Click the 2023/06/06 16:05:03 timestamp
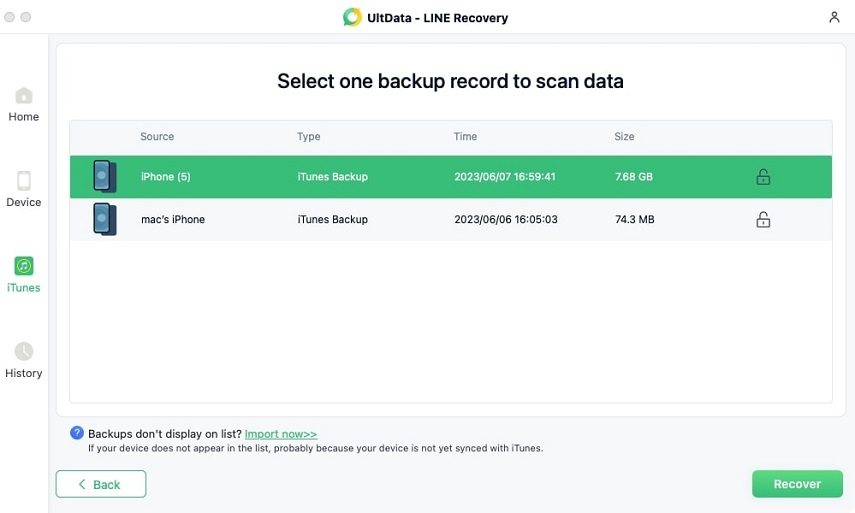This screenshot has width=855, height=513. (x=506, y=219)
